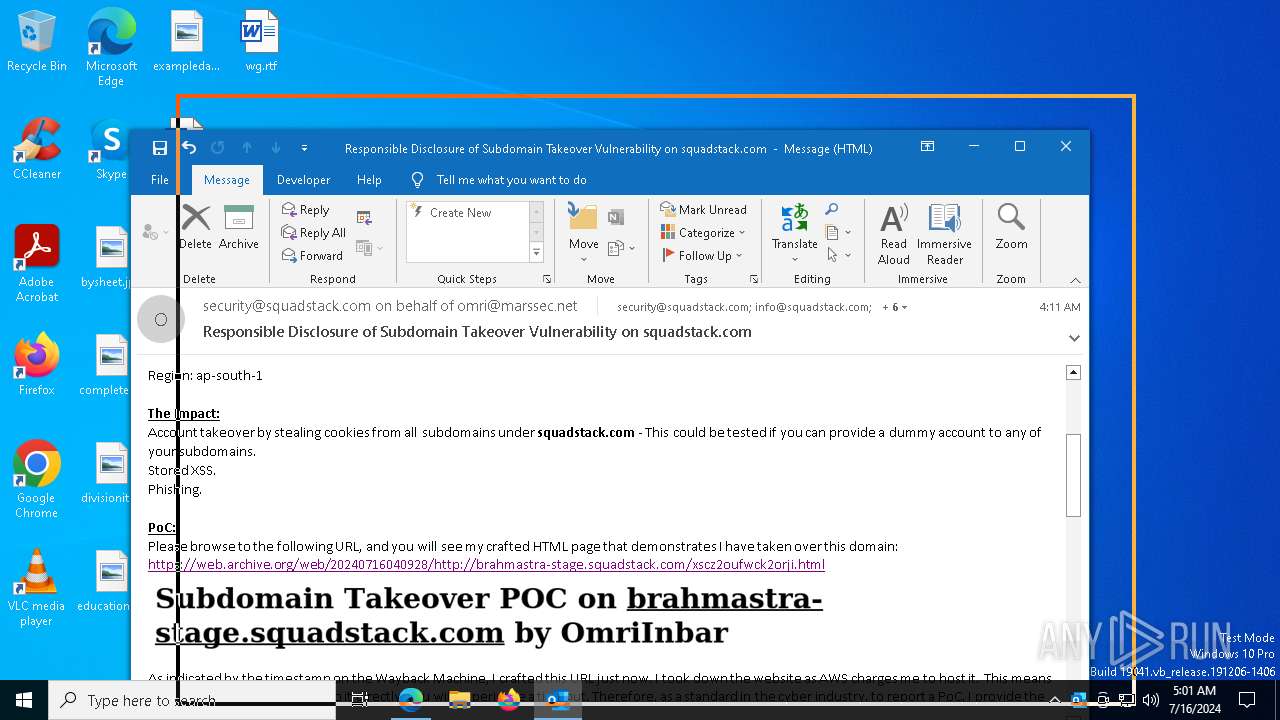Select the Firefox desktop shortcut

(37, 366)
